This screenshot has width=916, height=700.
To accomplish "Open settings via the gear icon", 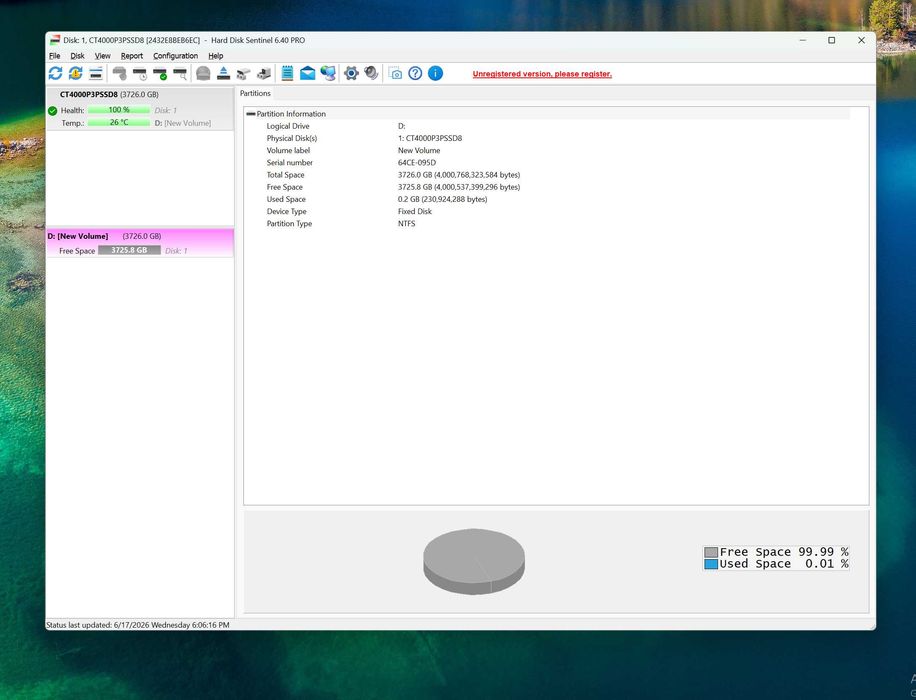I will 351,73.
